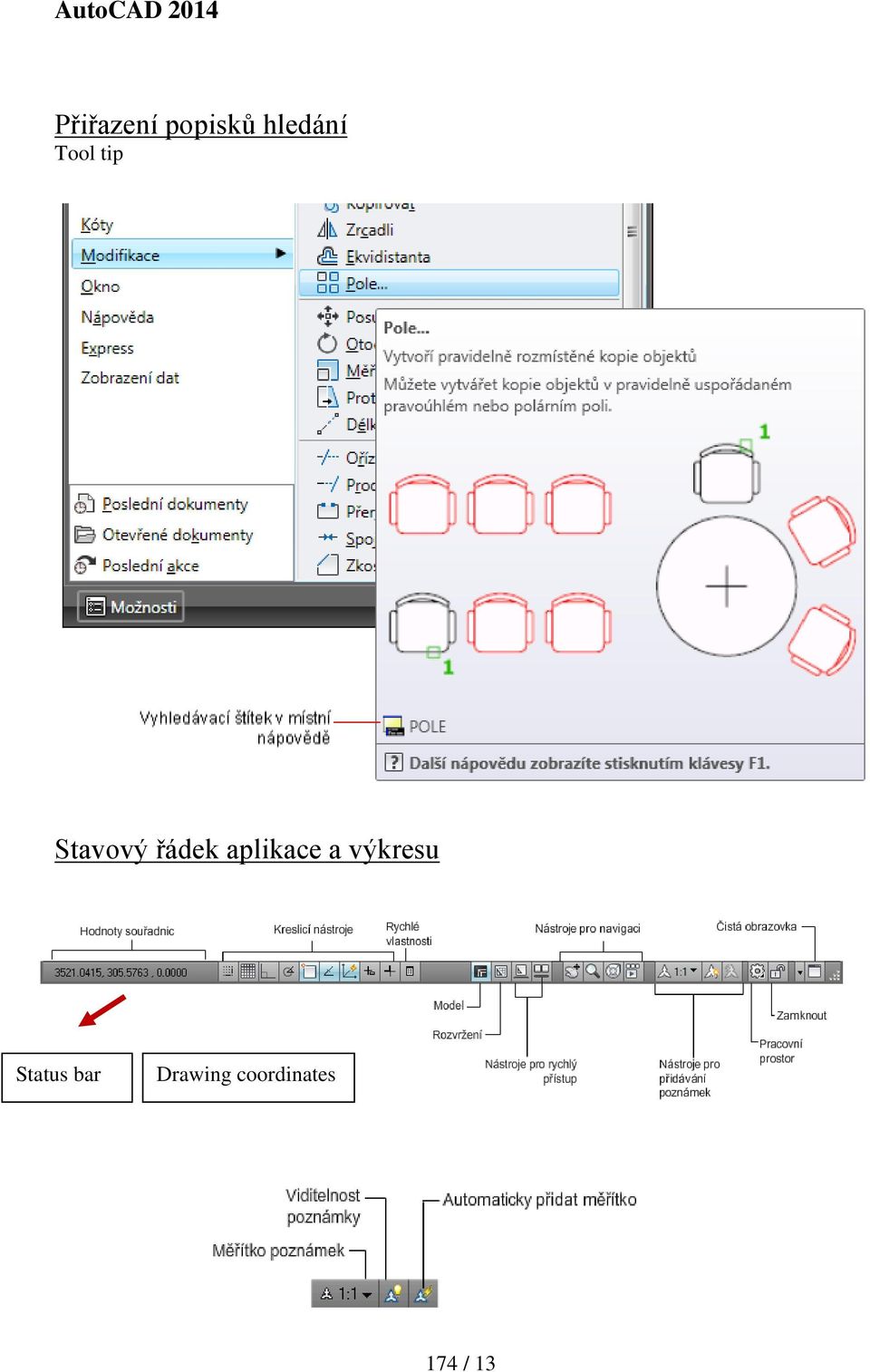Click Automaticky přidat měřítko icon in enlarged bar
870x1372 pixels.
423,1293
